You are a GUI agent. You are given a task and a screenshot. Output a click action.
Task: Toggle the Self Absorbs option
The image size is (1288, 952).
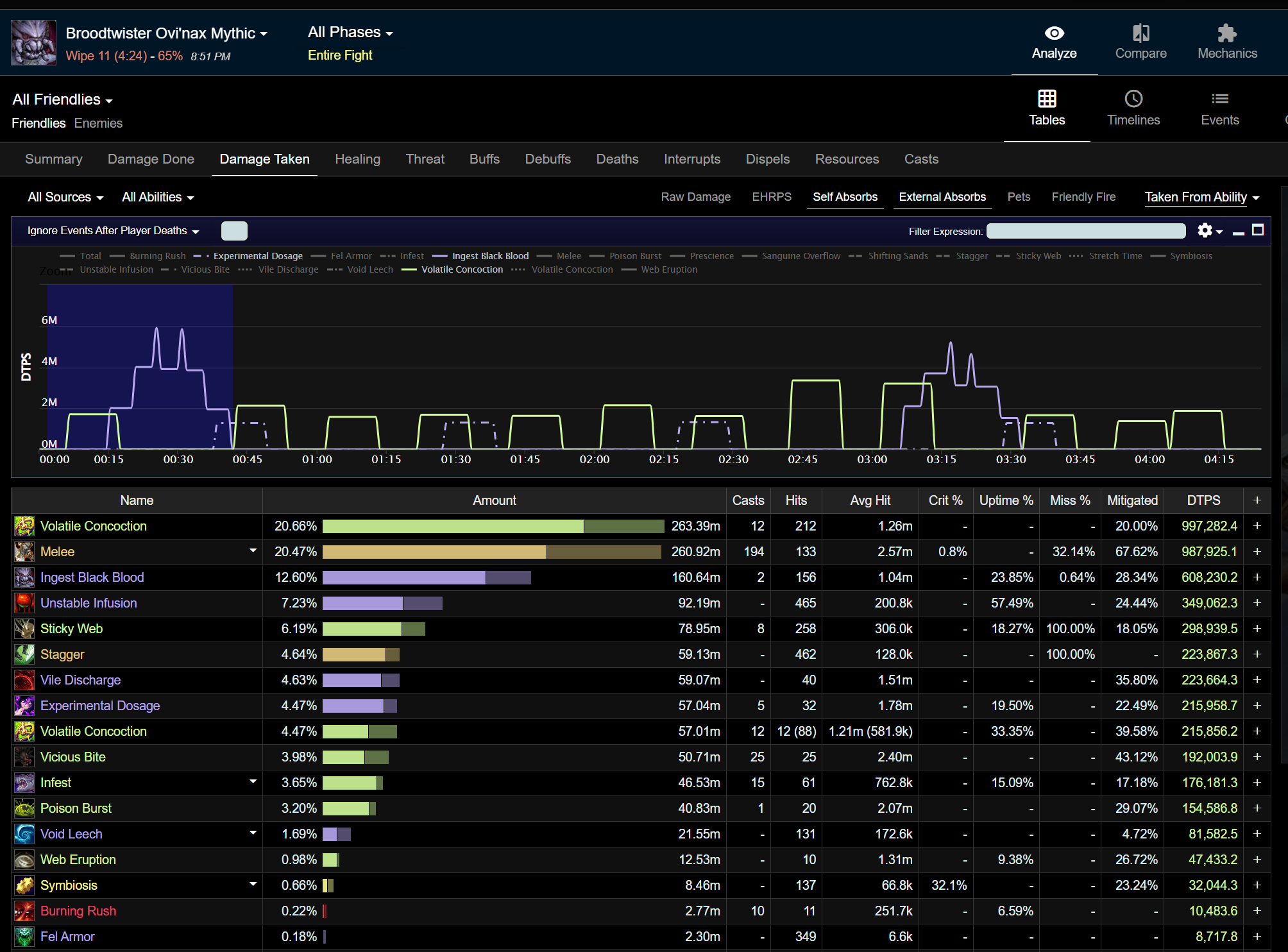click(845, 197)
